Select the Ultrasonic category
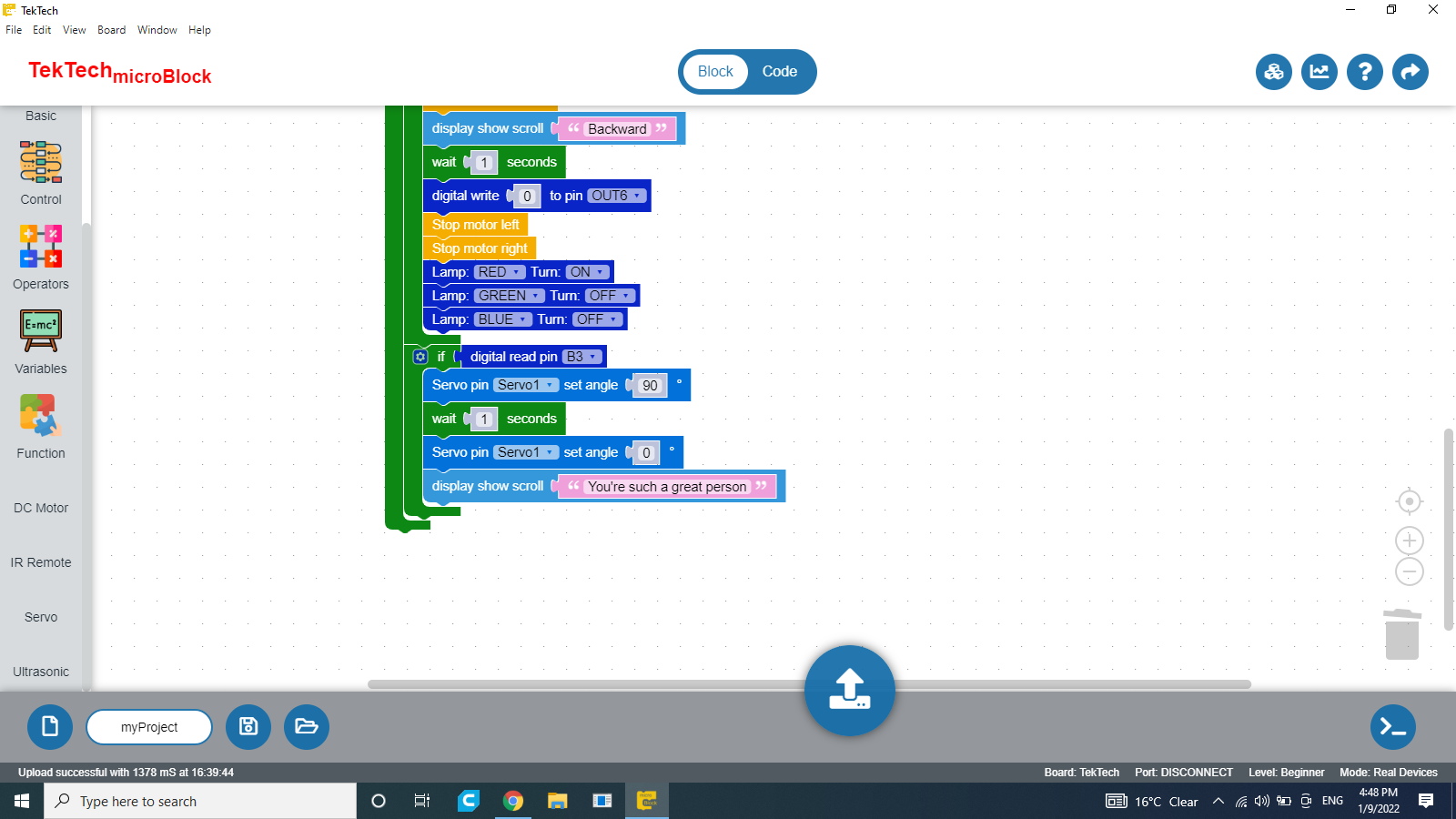 (41, 672)
